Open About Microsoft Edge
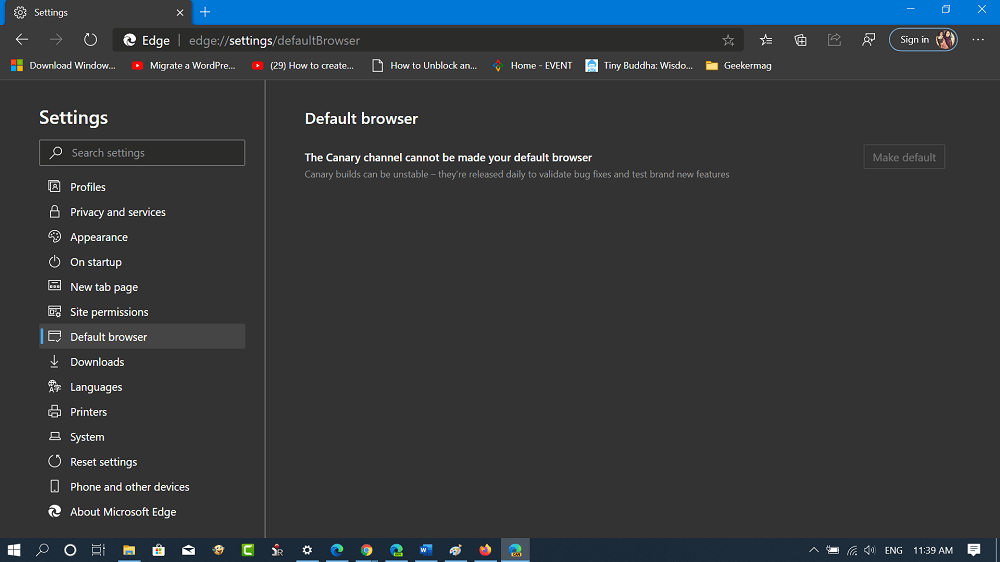This screenshot has height=562, width=1000. 142,512
